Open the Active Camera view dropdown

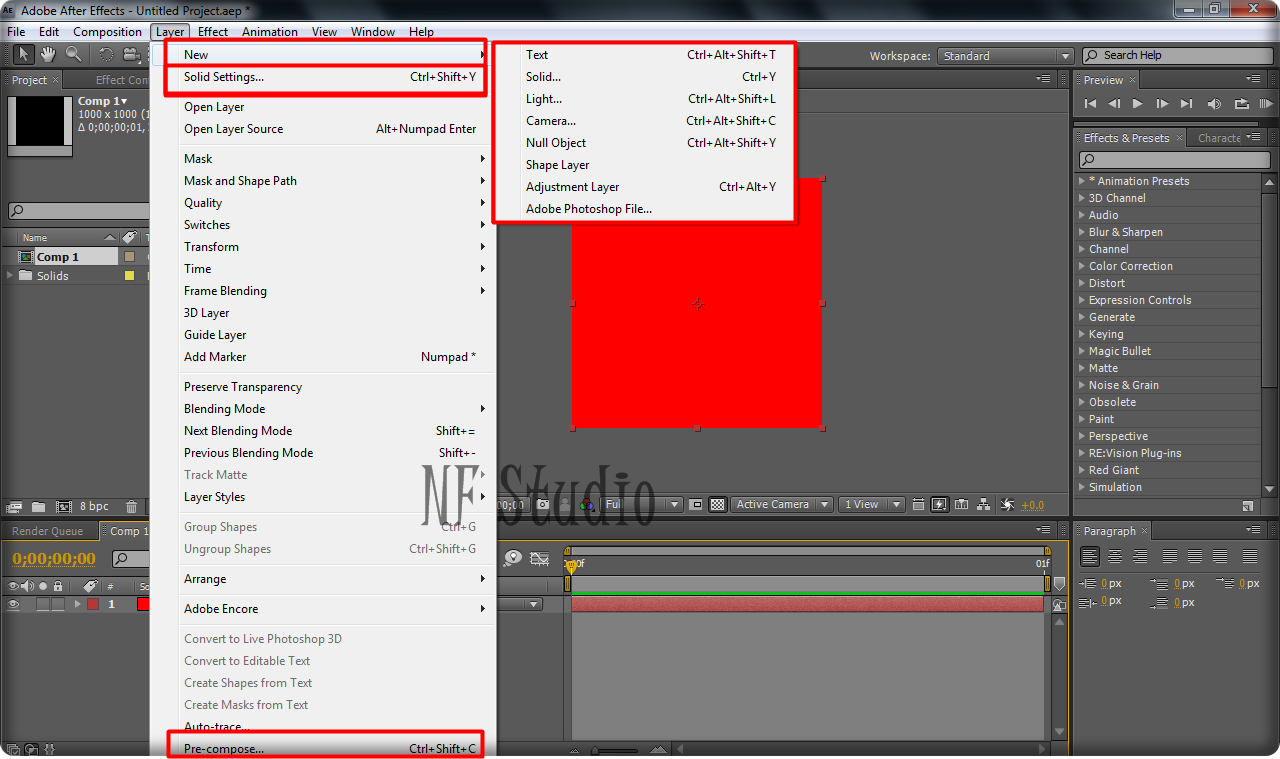click(782, 505)
